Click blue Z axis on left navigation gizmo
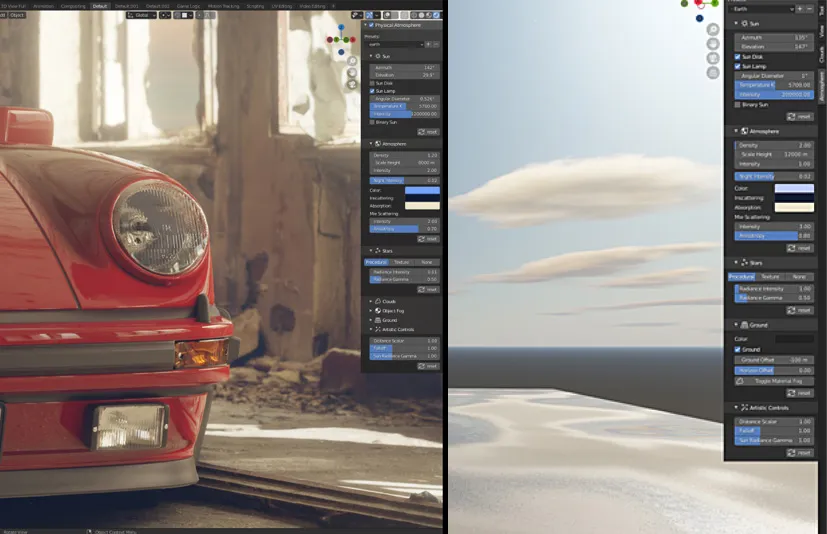Viewport: 827px width, 534px height. (x=341, y=27)
